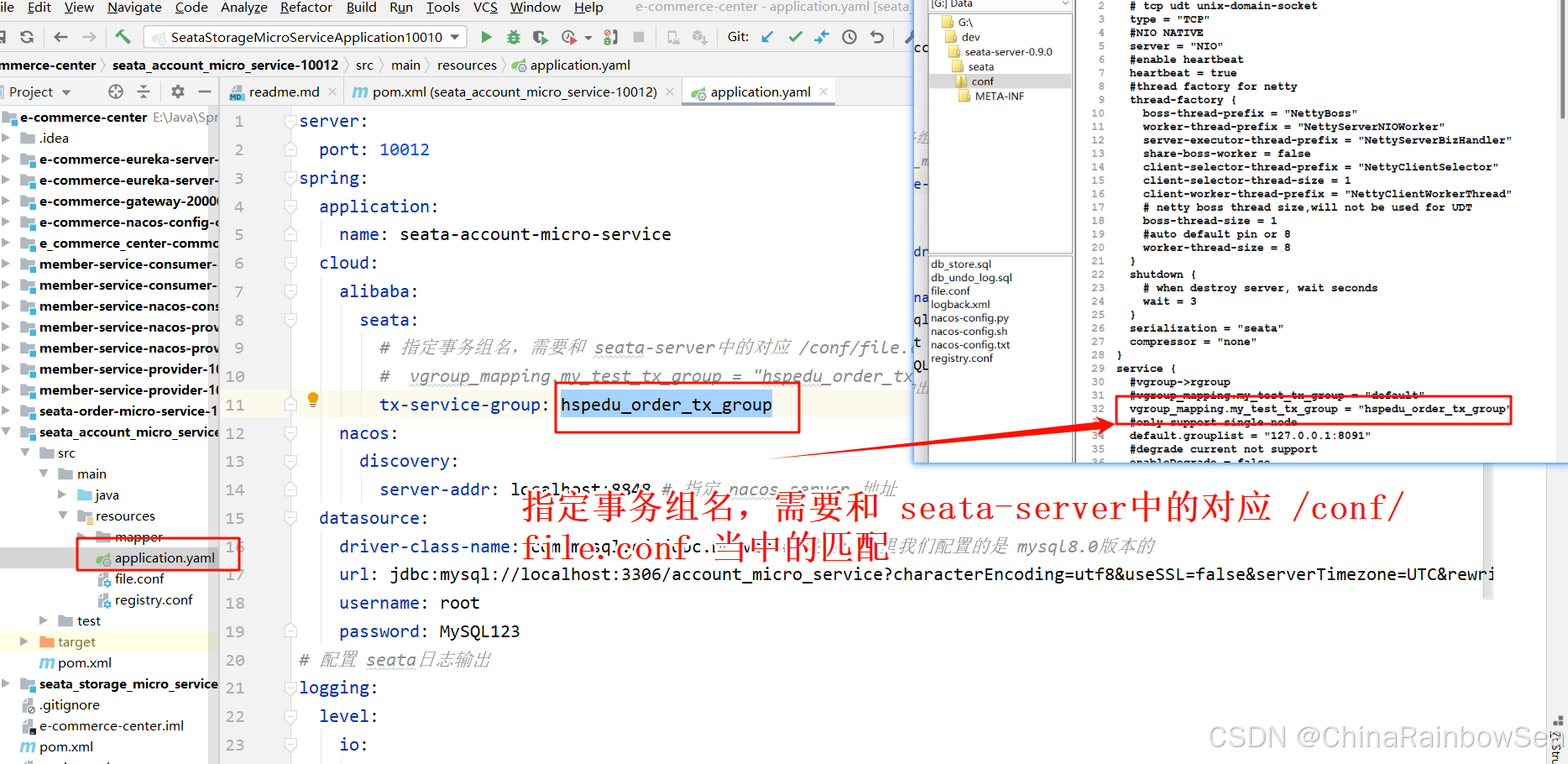Start Debug with the bug icon
The image size is (1568, 764).
coord(513,37)
